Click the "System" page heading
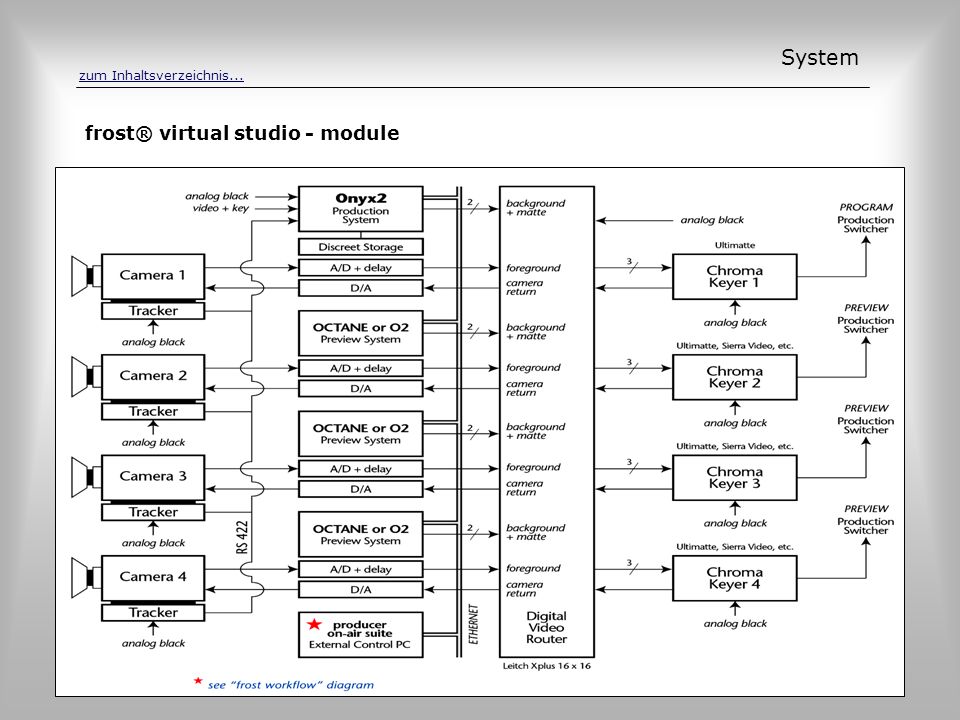960x720 pixels. 819,58
